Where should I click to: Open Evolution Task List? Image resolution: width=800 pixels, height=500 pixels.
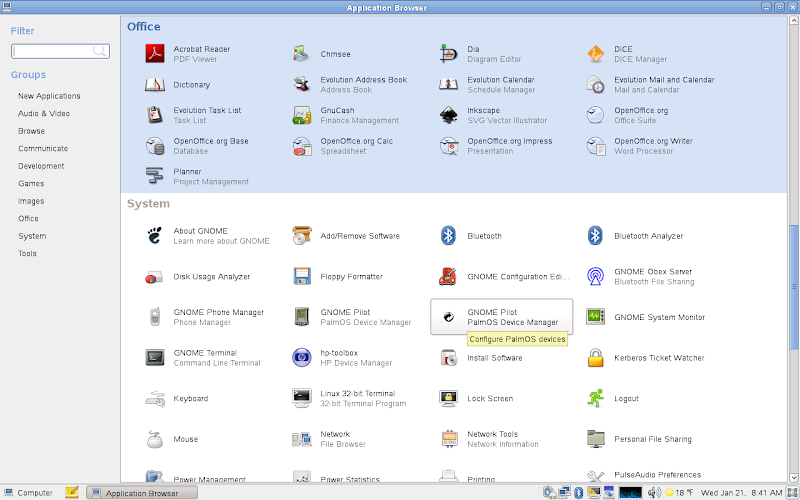pos(193,115)
